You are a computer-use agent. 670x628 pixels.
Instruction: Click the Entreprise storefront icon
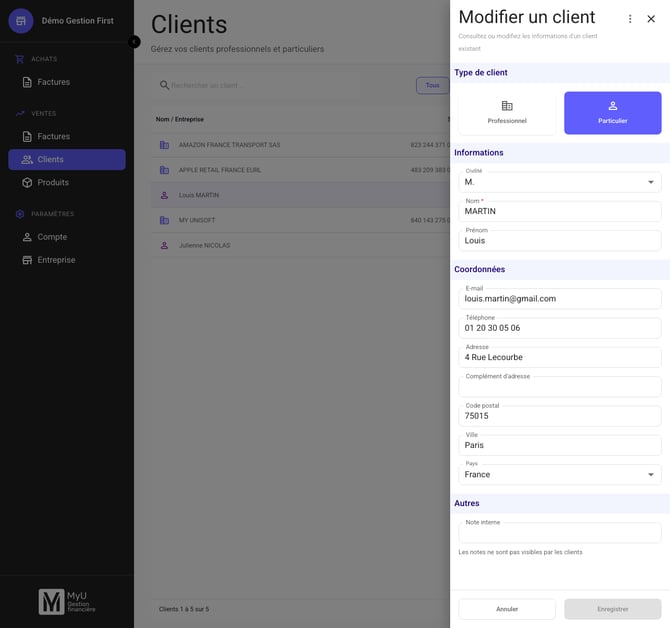pos(27,260)
